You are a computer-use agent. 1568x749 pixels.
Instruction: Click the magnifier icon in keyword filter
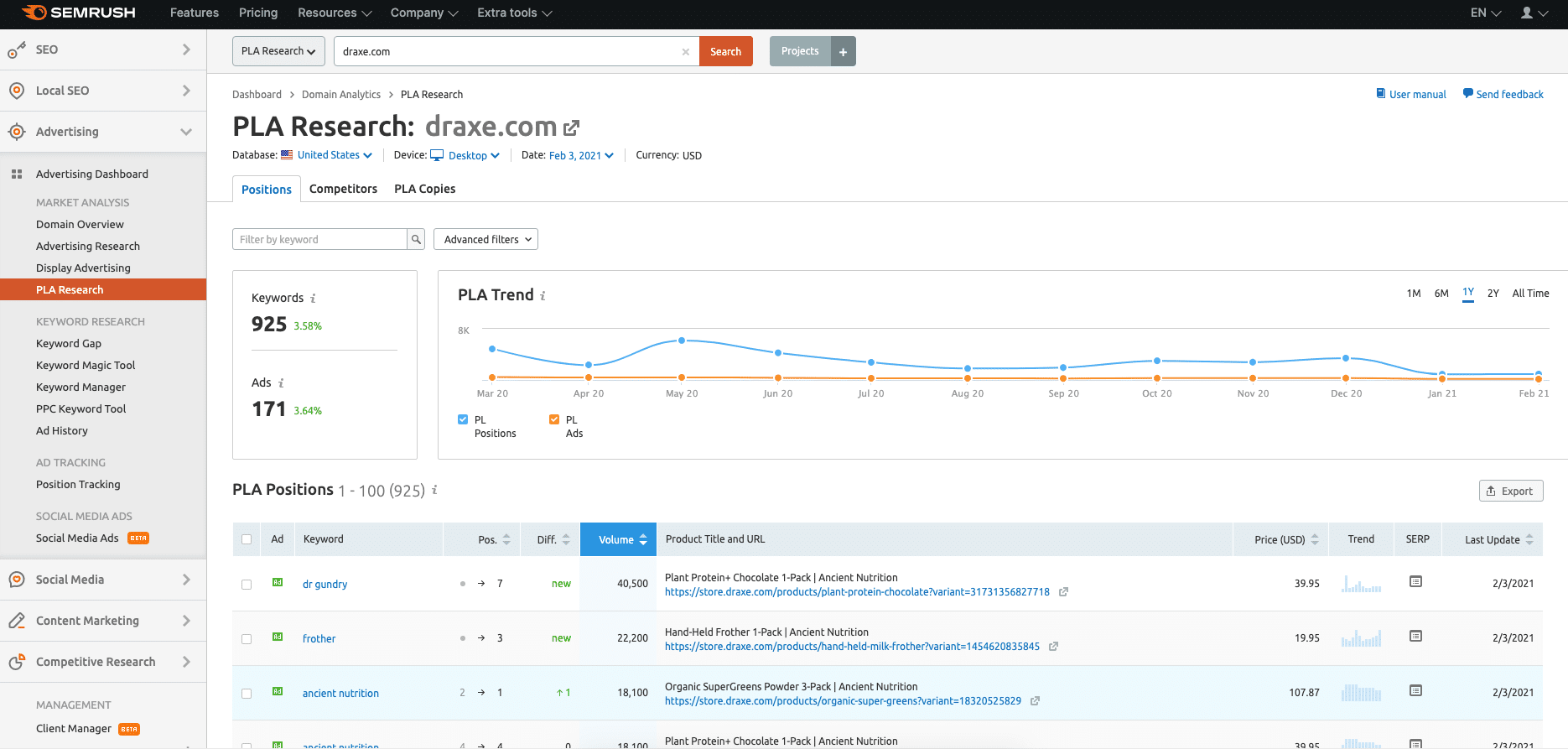(x=416, y=239)
